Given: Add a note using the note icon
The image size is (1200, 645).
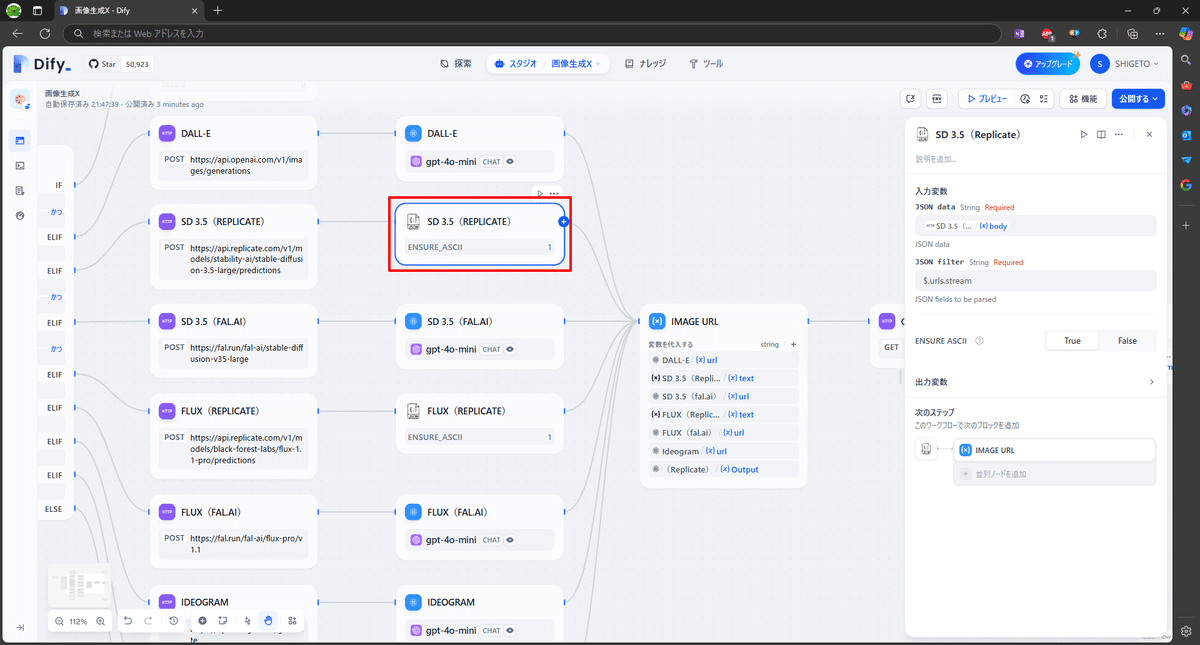Looking at the screenshot, I should [x=222, y=621].
